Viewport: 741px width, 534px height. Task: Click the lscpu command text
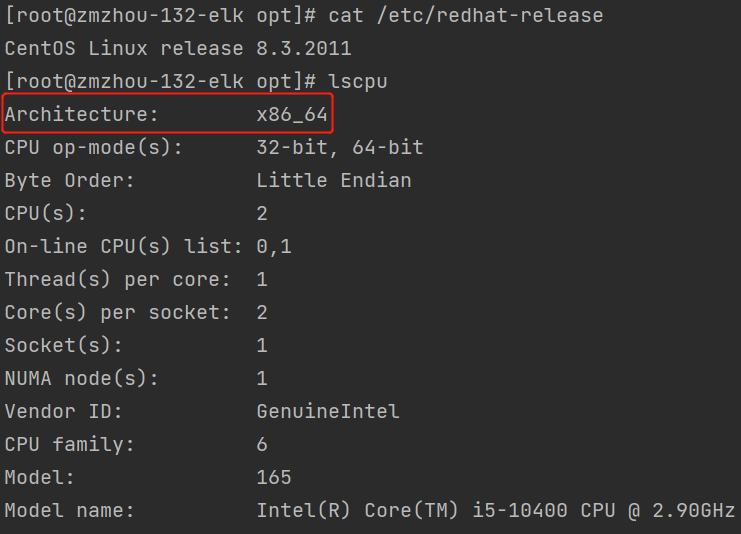(x=358, y=82)
